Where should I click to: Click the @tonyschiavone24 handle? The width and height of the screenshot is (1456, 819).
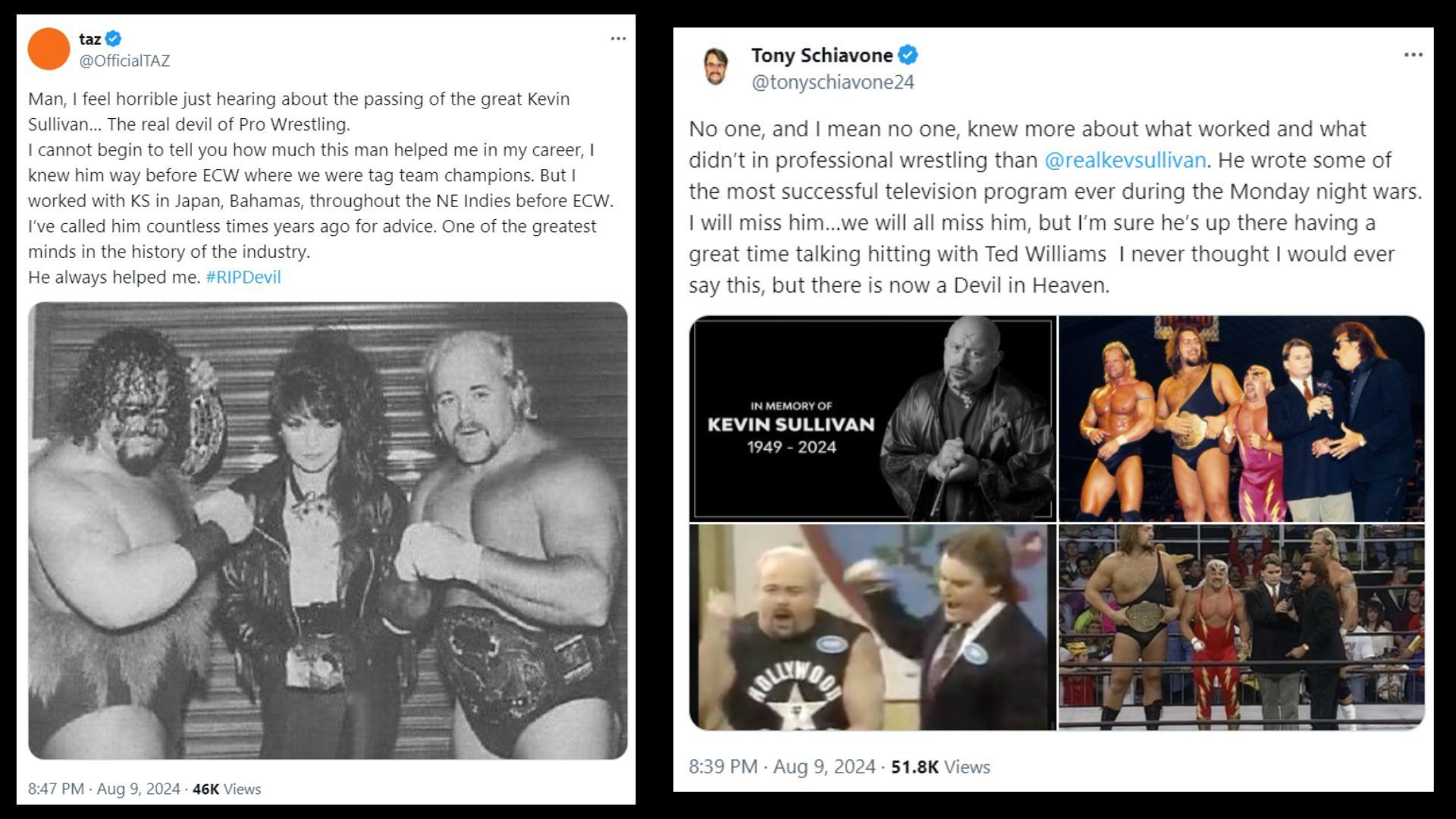pos(832,82)
